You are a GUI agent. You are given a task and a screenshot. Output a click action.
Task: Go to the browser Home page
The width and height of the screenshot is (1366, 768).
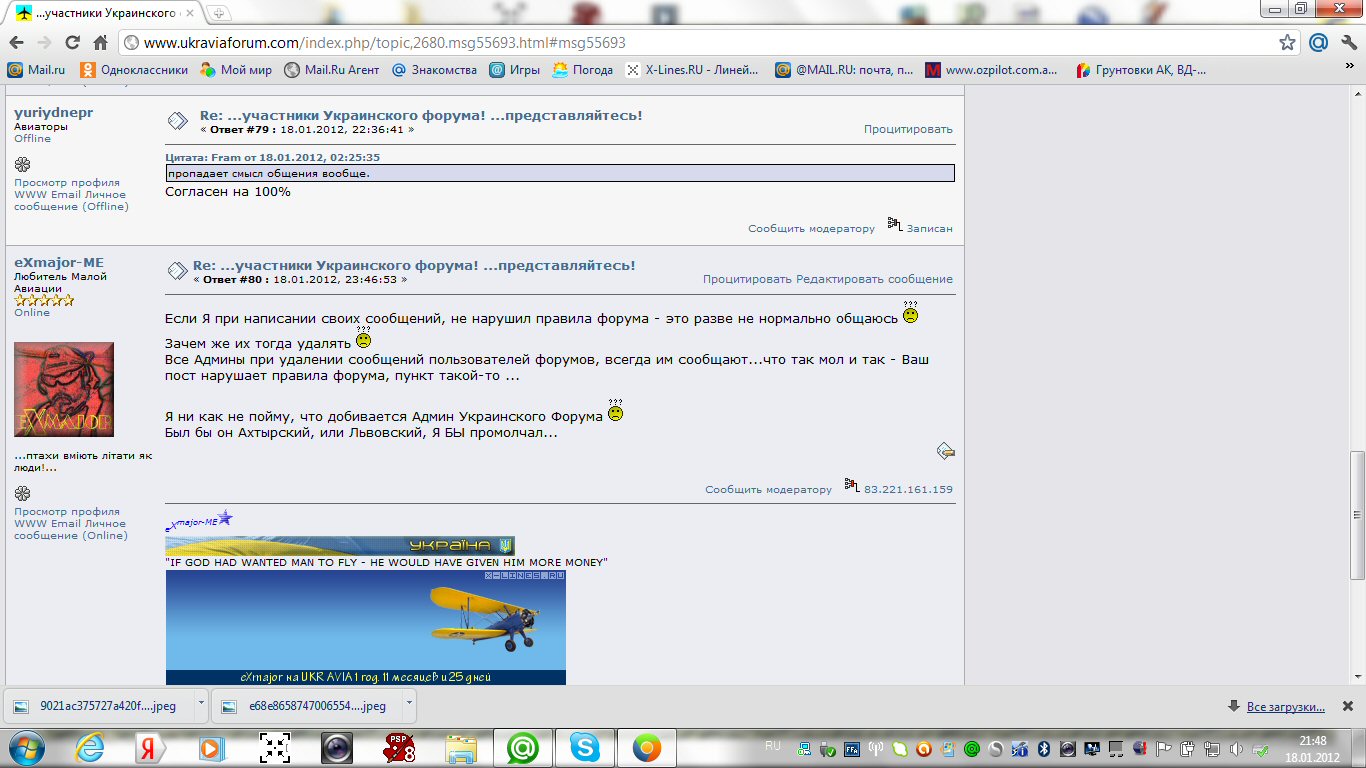[x=100, y=43]
